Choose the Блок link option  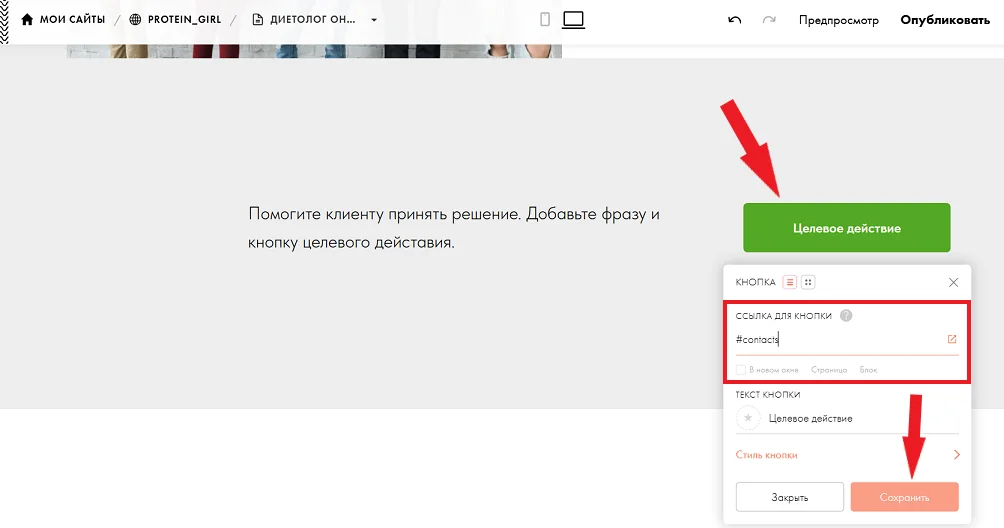pos(868,370)
